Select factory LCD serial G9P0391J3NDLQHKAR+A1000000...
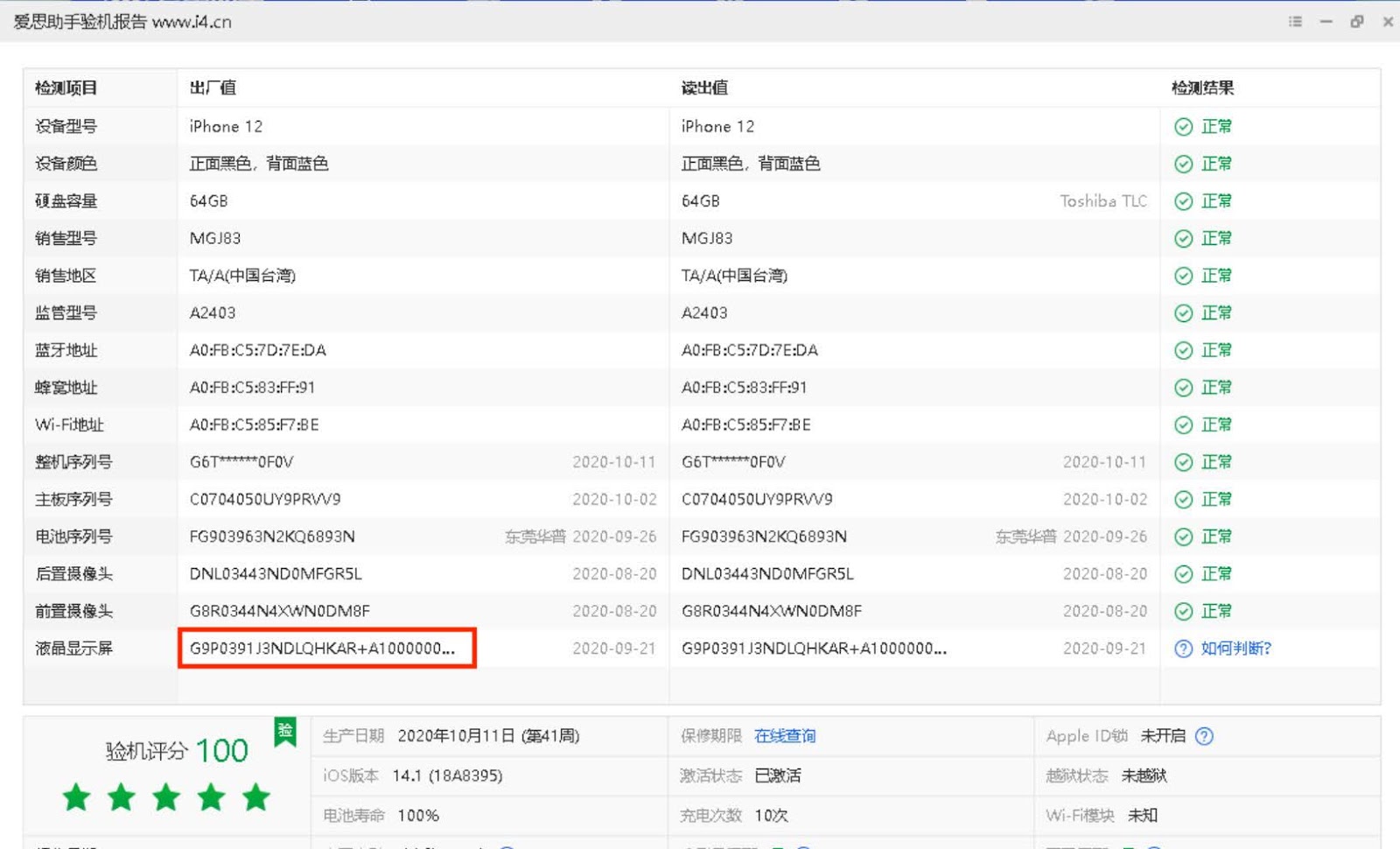This screenshot has width=1400, height=849. pyautogui.click(x=322, y=649)
